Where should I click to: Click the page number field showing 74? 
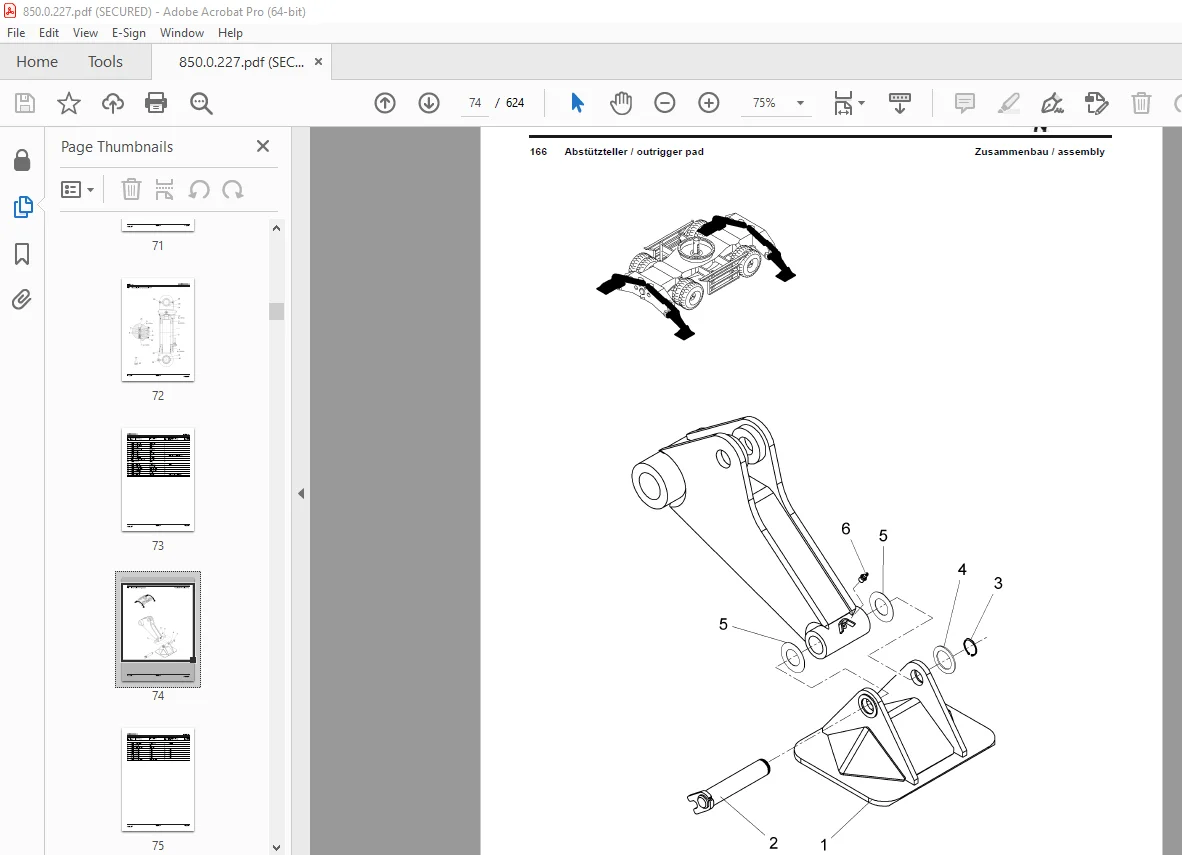475,103
